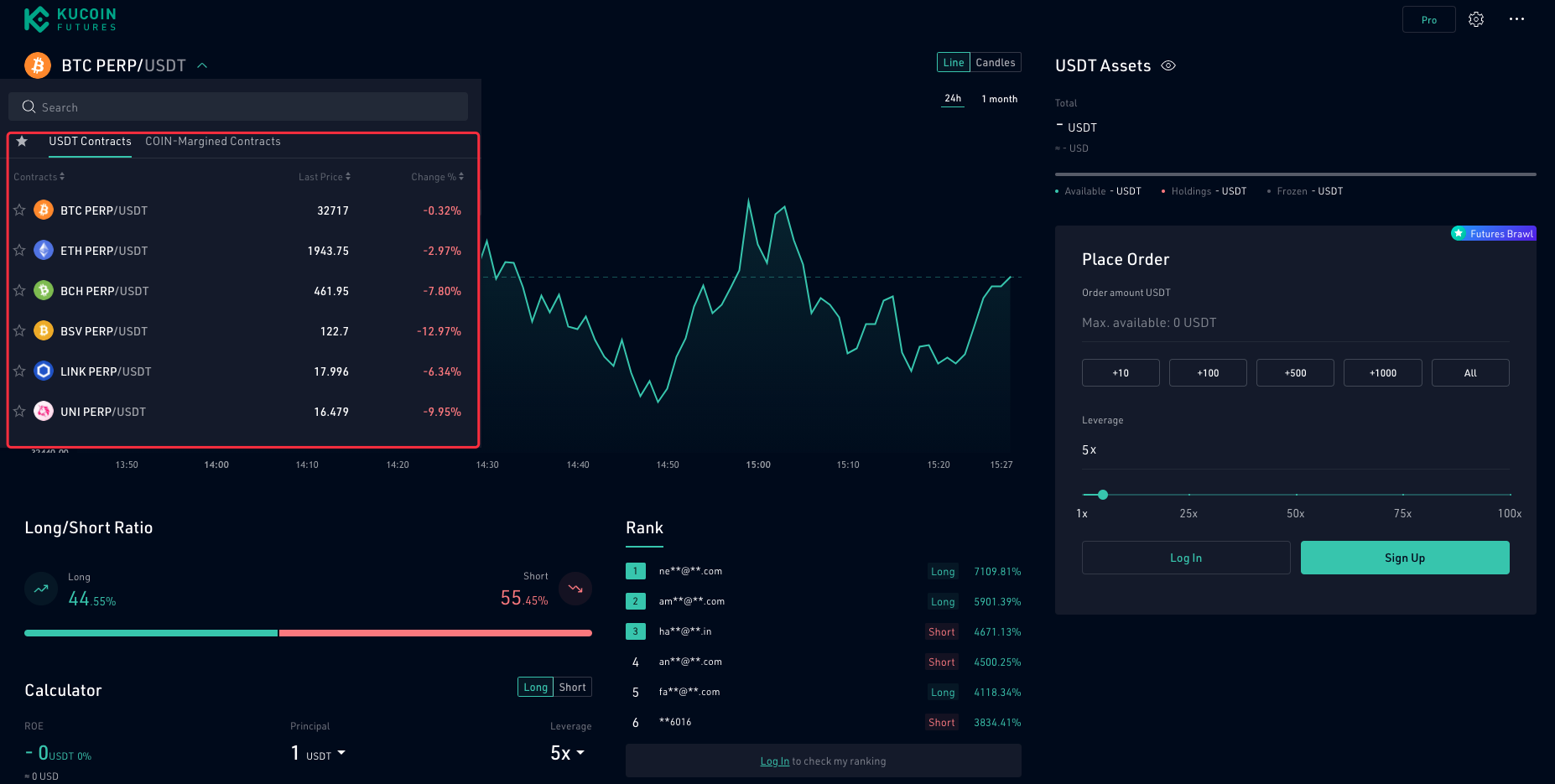Open calculator 5x leverage dropdown
This screenshot has width=1555, height=784.
coord(568,753)
